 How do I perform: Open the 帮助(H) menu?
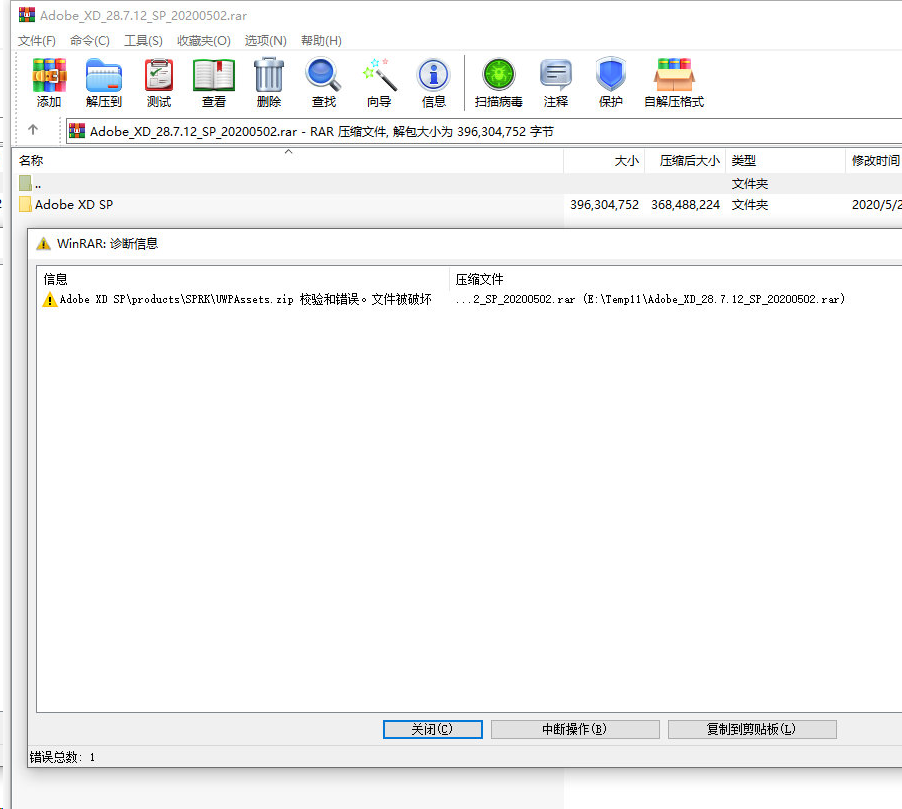(x=322, y=41)
